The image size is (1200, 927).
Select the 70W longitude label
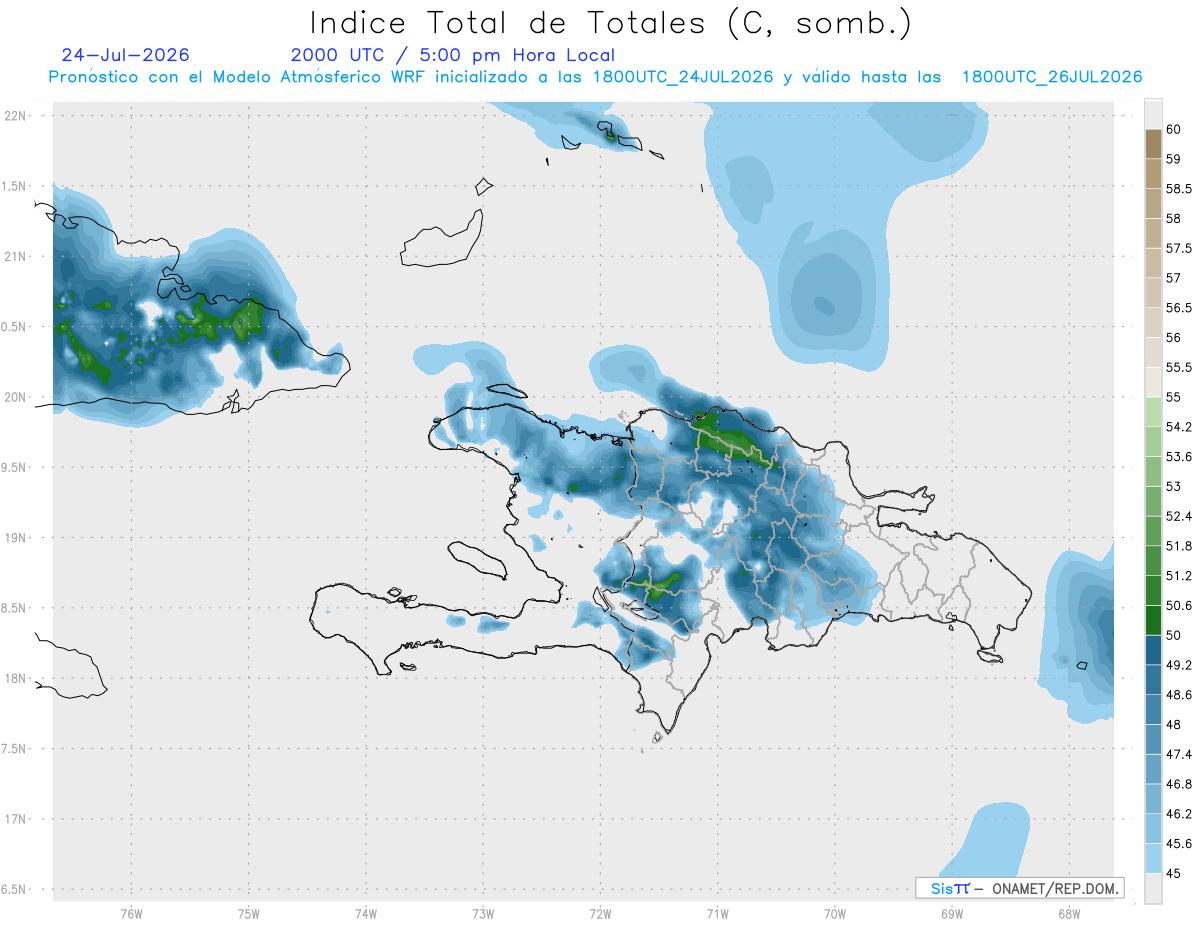[835, 913]
